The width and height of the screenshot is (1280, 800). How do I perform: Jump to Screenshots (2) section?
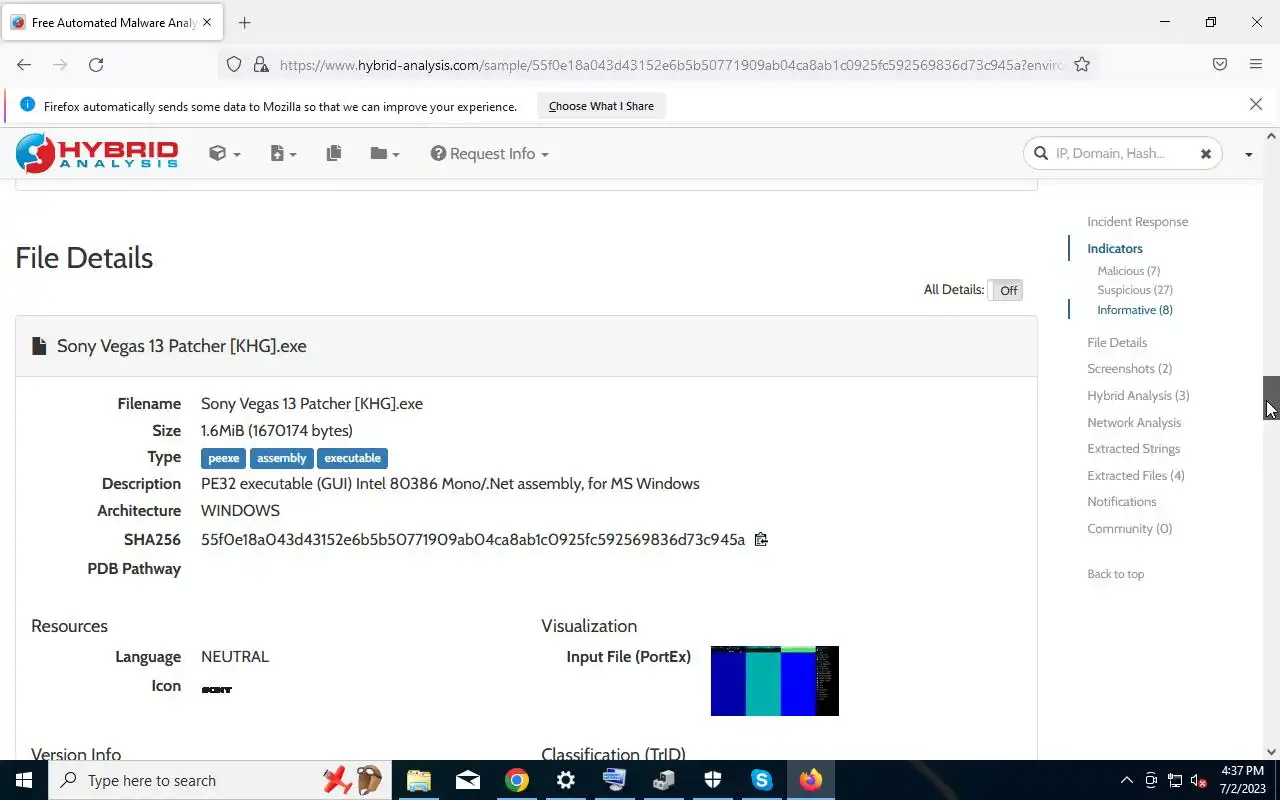click(x=1130, y=369)
